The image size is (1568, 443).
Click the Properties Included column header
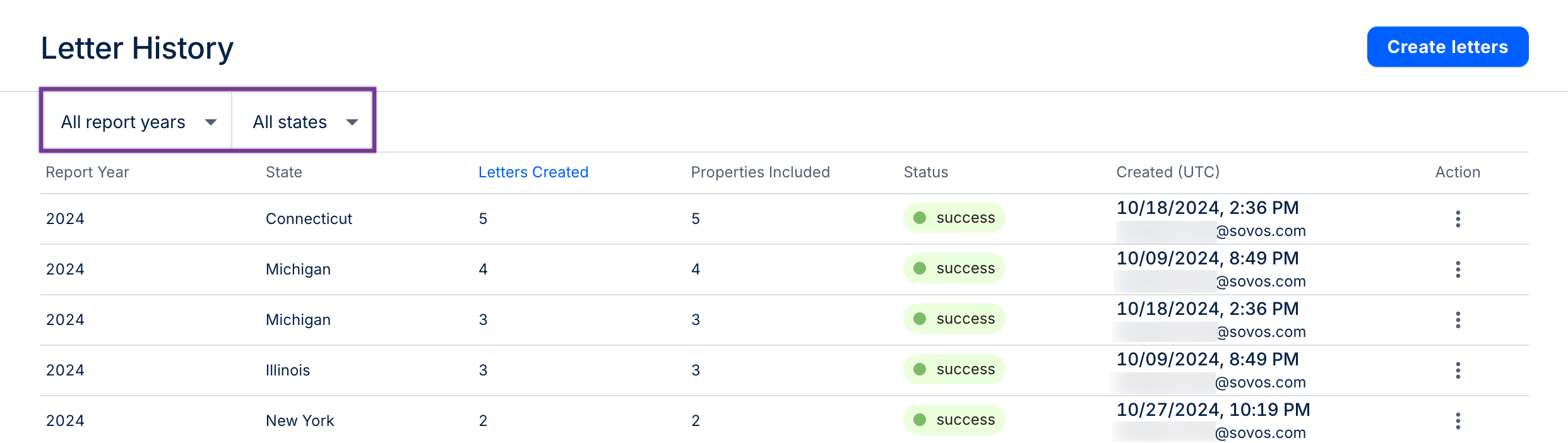pyautogui.click(x=760, y=172)
